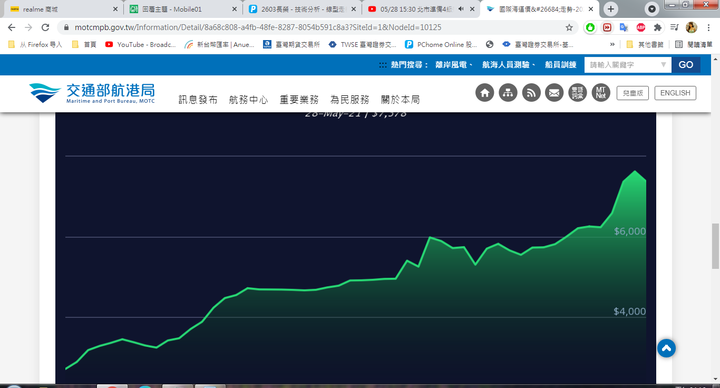Open the 重要業務 menu
The width and height of the screenshot is (720, 388).
coord(299,100)
